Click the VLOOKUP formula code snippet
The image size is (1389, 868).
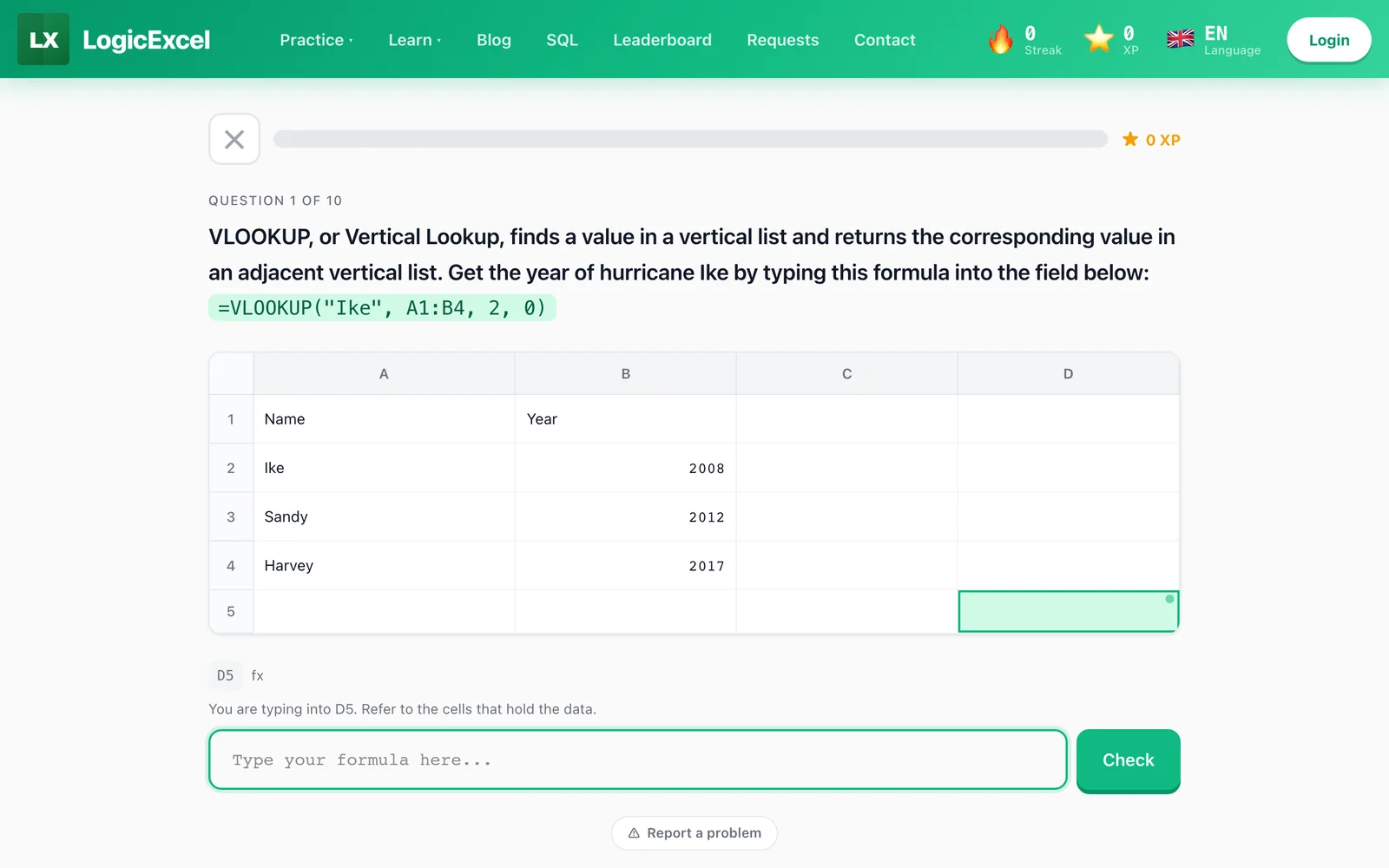point(382,308)
